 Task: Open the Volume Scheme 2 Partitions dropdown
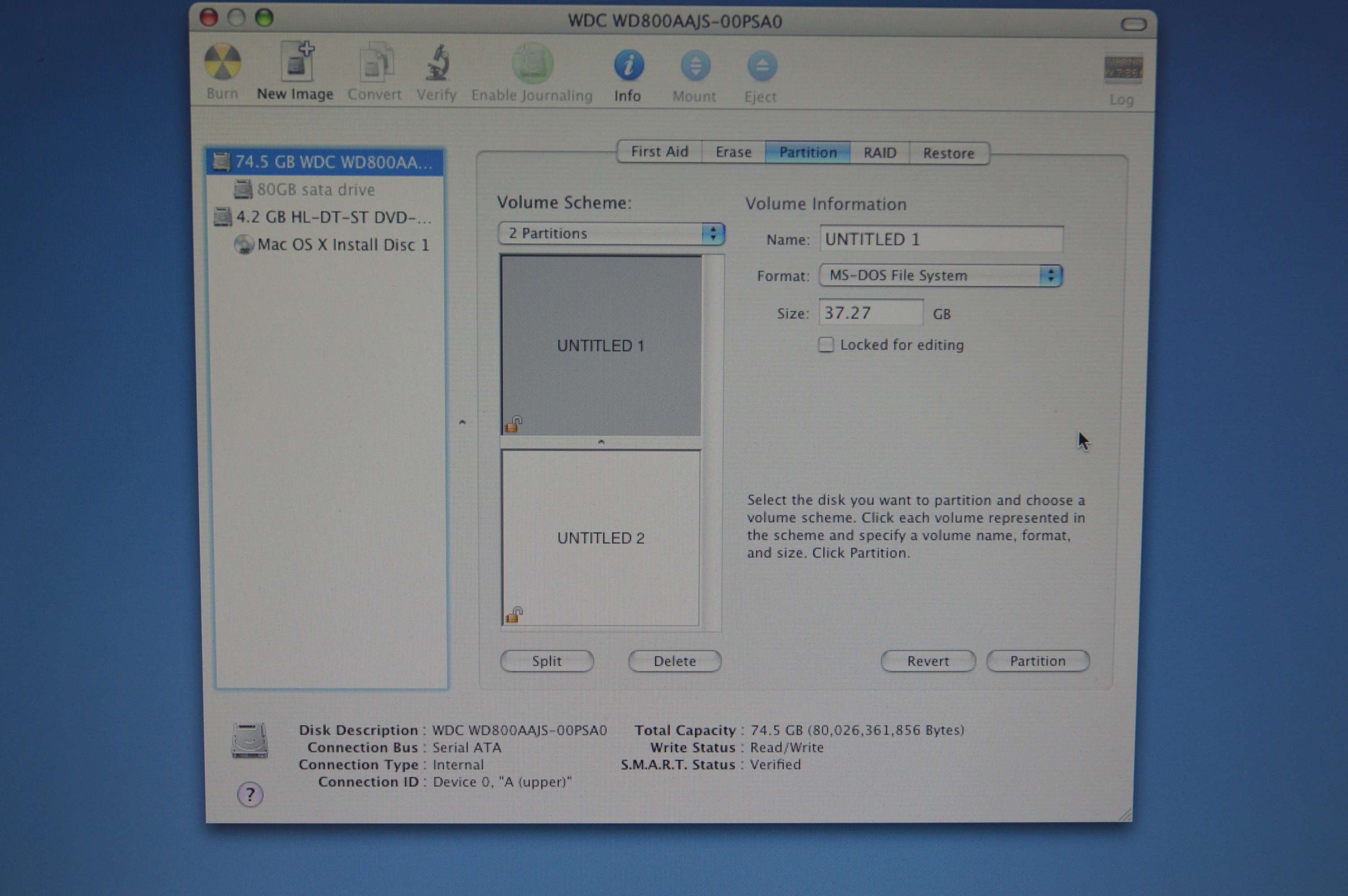click(x=611, y=233)
